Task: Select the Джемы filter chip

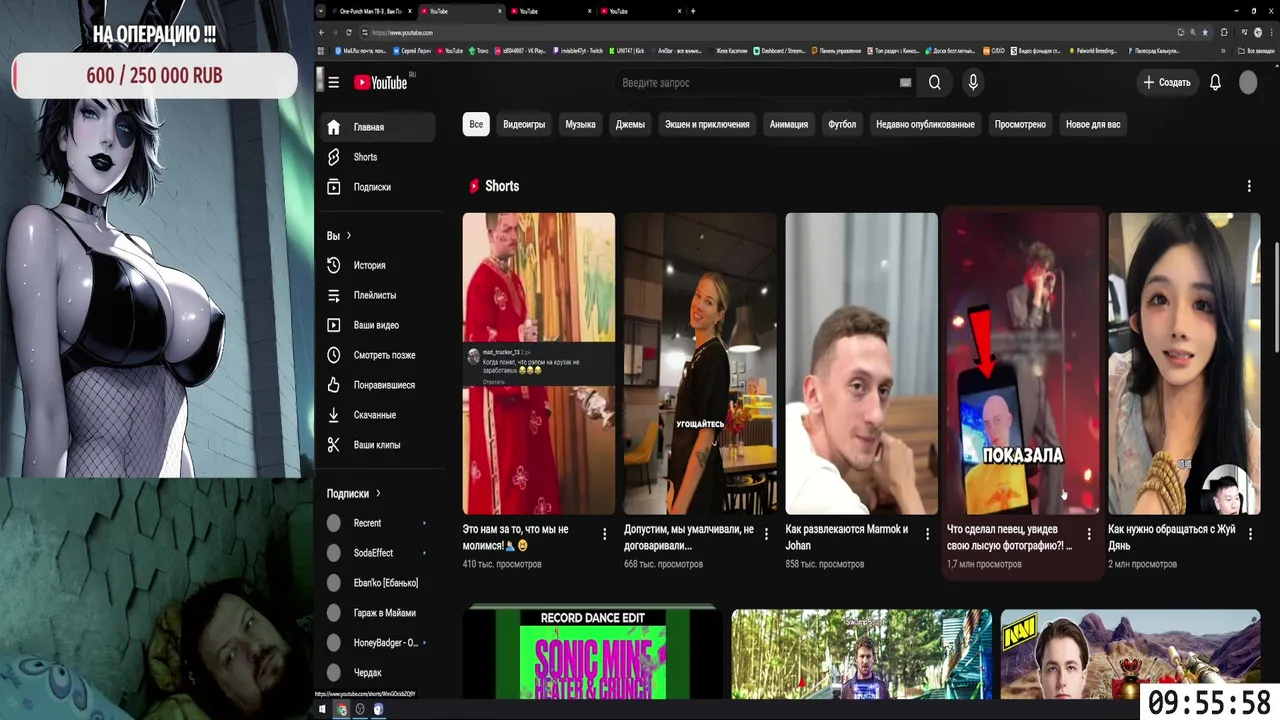Action: click(630, 124)
